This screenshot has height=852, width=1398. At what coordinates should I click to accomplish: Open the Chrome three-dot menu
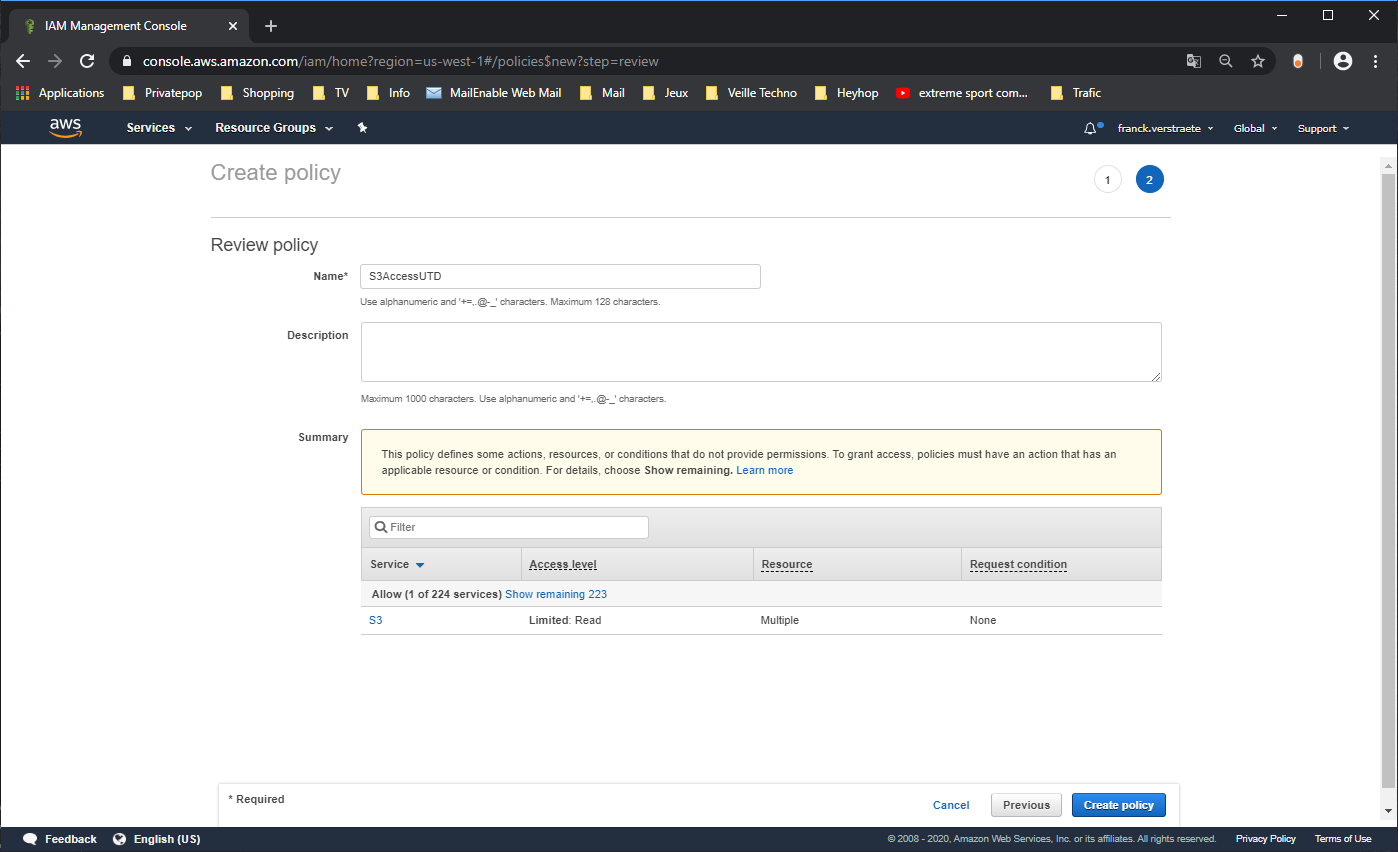point(1375,61)
